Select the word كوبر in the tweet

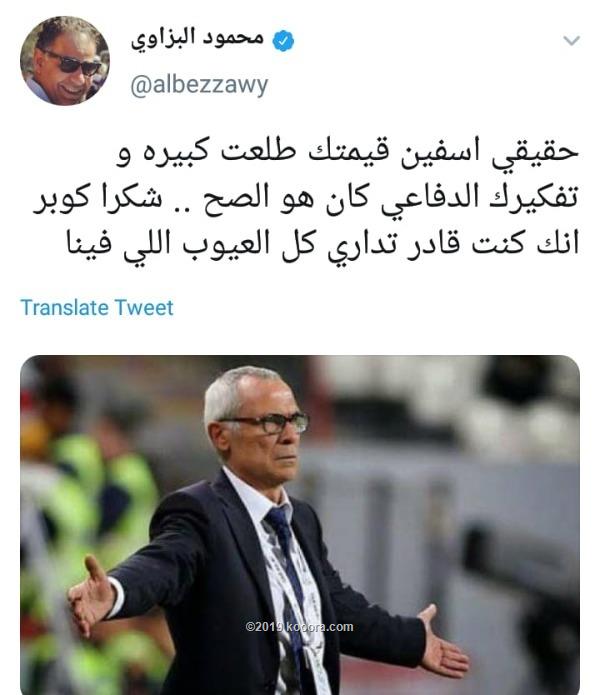(x=62, y=199)
